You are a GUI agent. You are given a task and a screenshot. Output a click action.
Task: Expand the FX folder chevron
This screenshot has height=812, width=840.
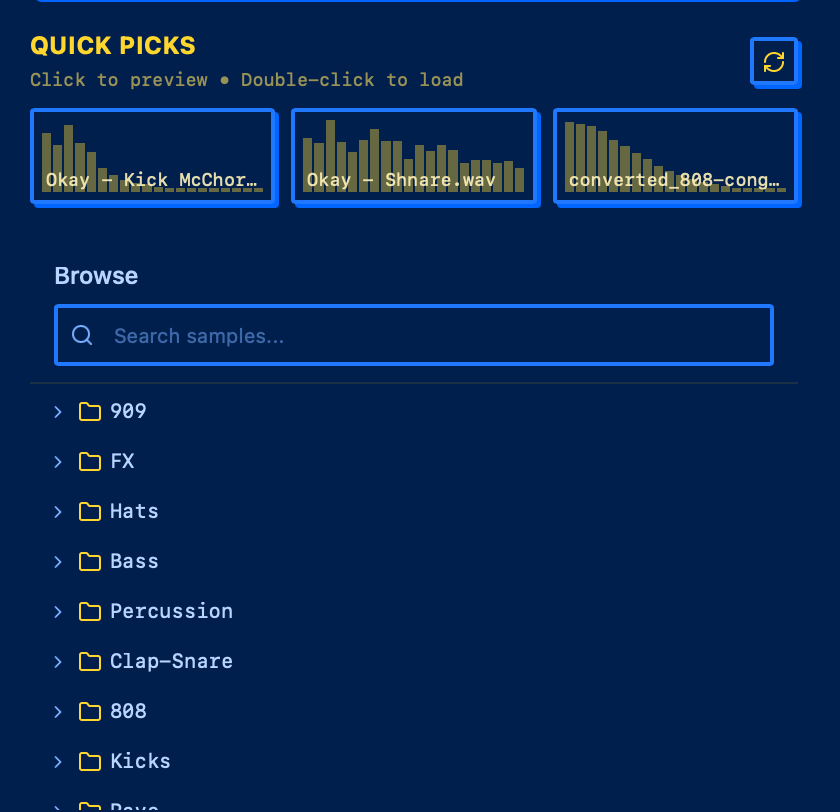58,462
